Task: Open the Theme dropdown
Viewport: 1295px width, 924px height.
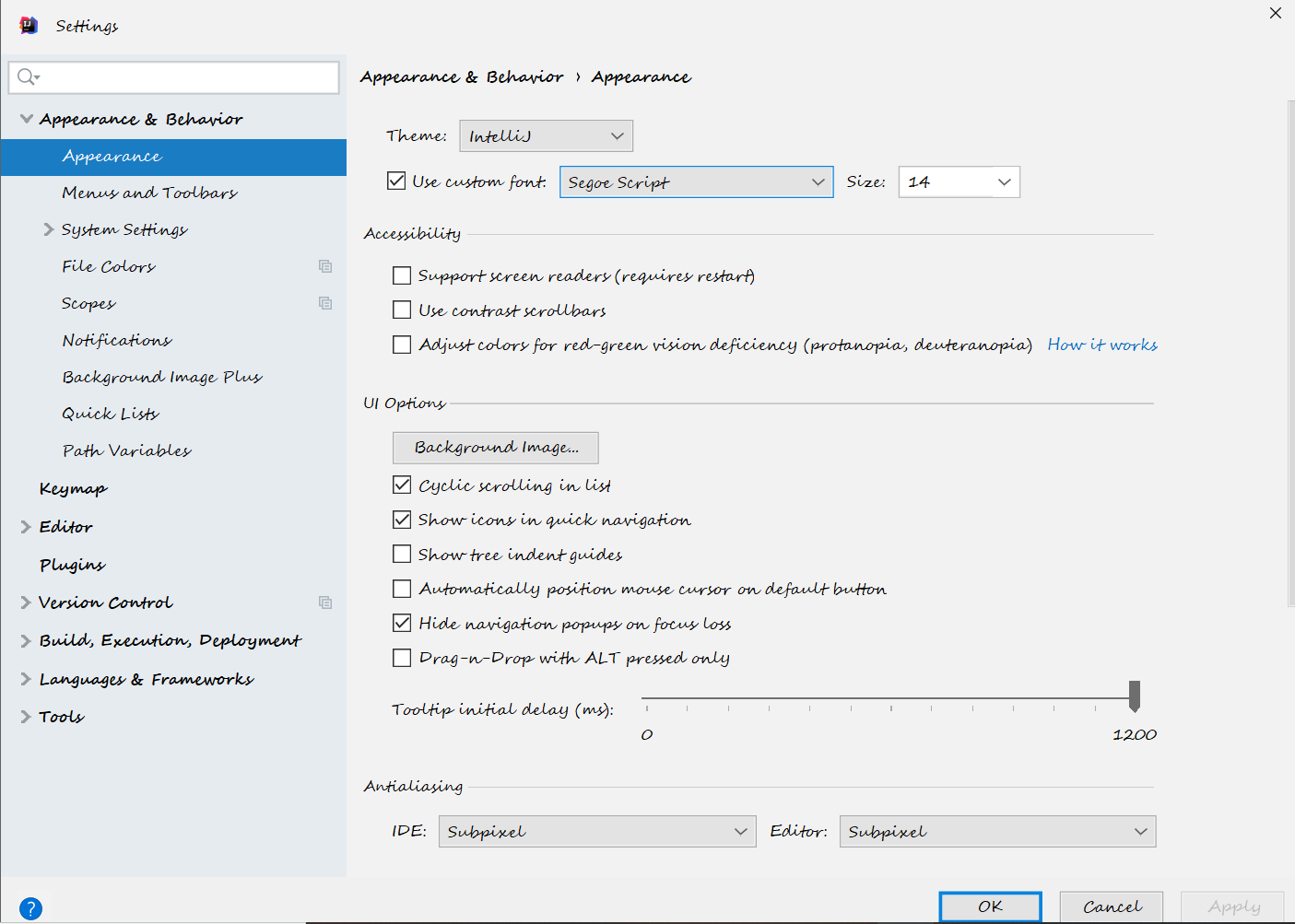Action: [546, 135]
